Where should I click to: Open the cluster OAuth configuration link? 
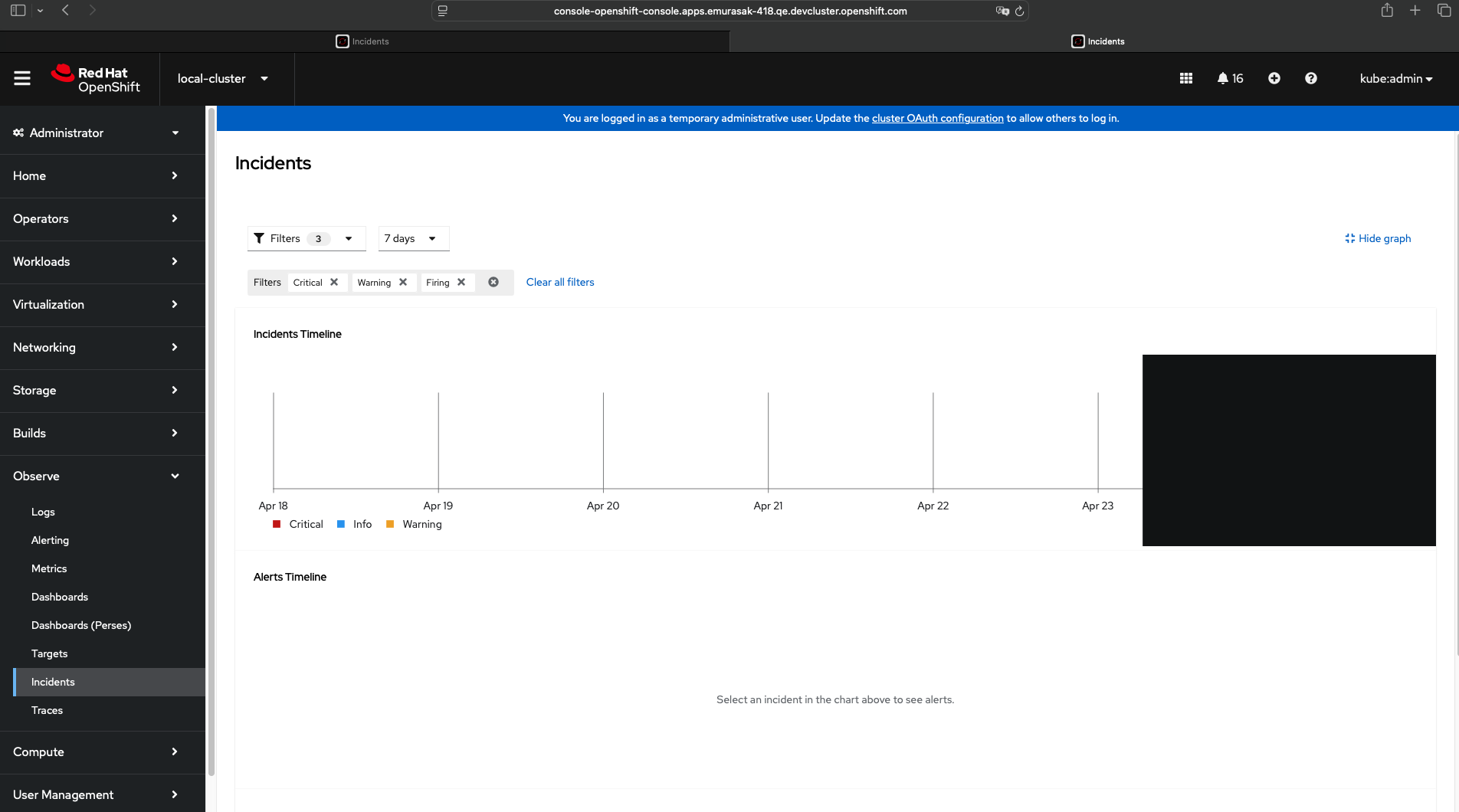(938, 118)
